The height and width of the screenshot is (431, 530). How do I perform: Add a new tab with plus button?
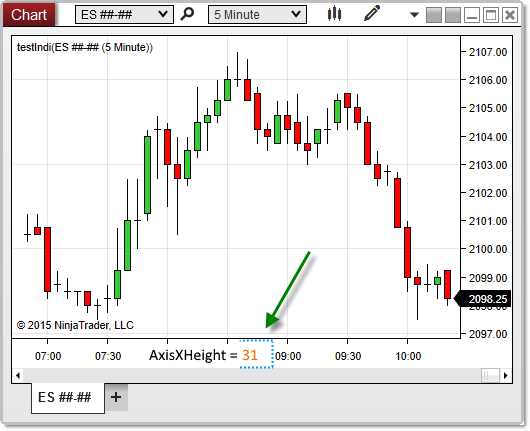coord(116,397)
